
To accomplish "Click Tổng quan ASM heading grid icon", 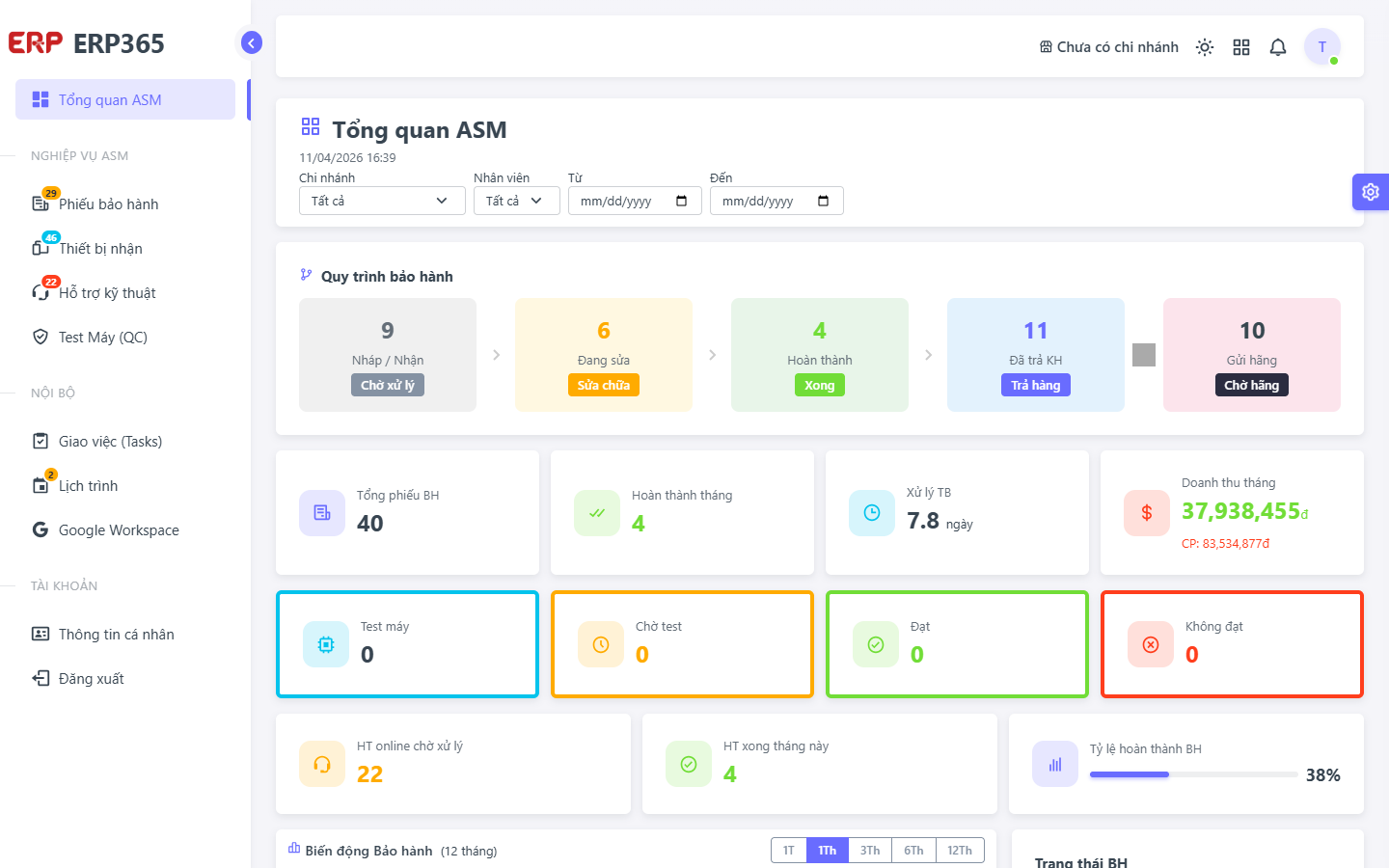I will point(311,126).
